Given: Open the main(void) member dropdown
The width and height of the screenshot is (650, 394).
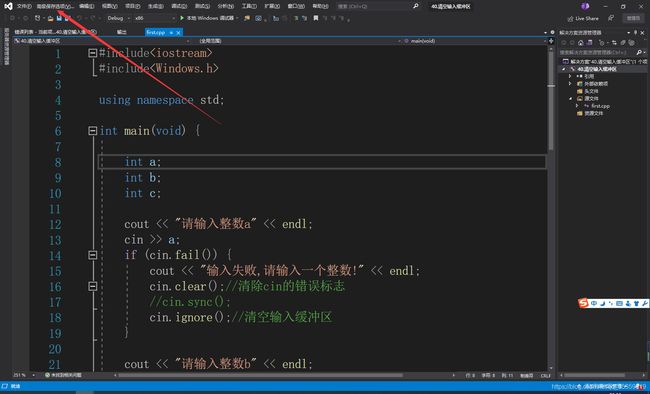Looking at the screenshot, I should (x=475, y=41).
